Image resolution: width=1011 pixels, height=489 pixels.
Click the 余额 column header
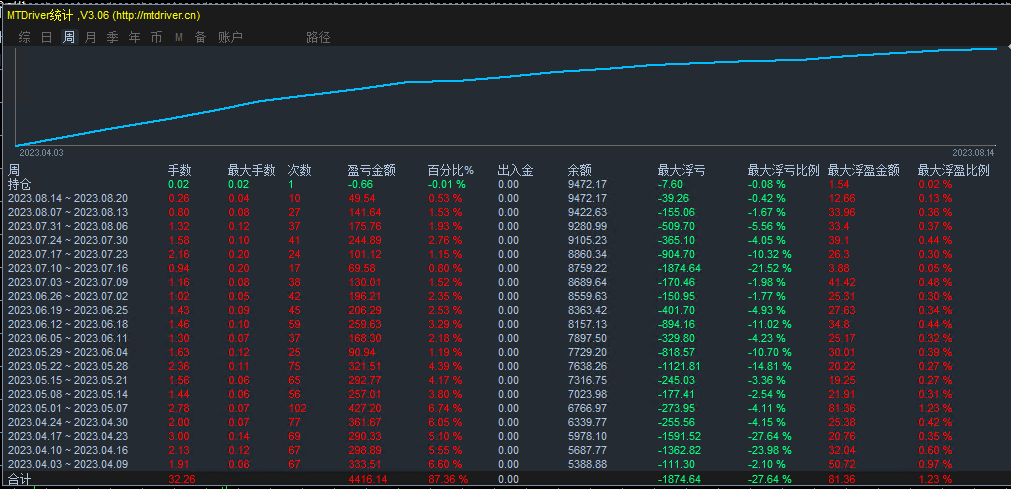point(580,170)
